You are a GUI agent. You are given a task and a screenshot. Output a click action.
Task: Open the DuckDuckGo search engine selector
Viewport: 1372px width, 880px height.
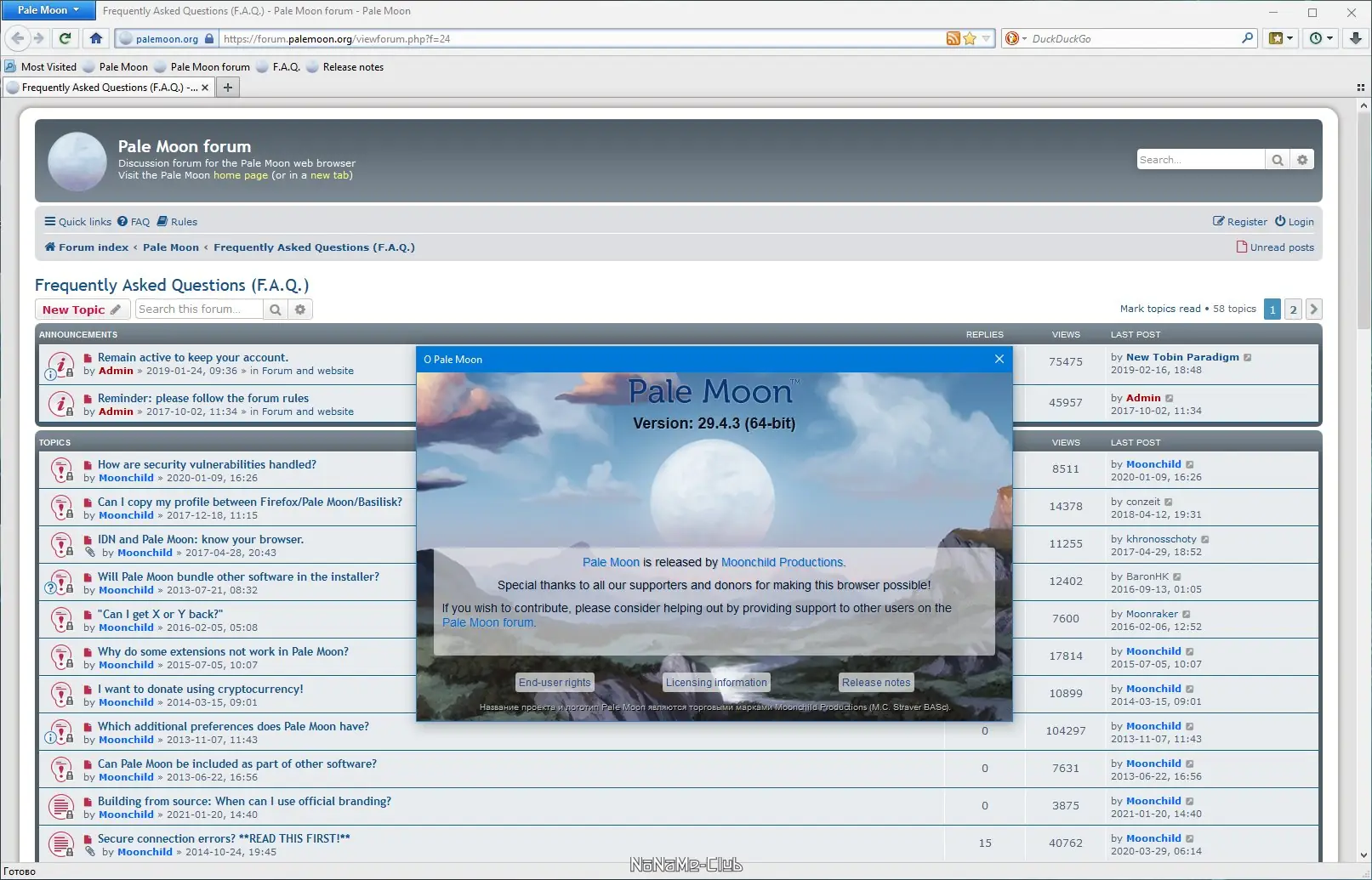click(1016, 38)
